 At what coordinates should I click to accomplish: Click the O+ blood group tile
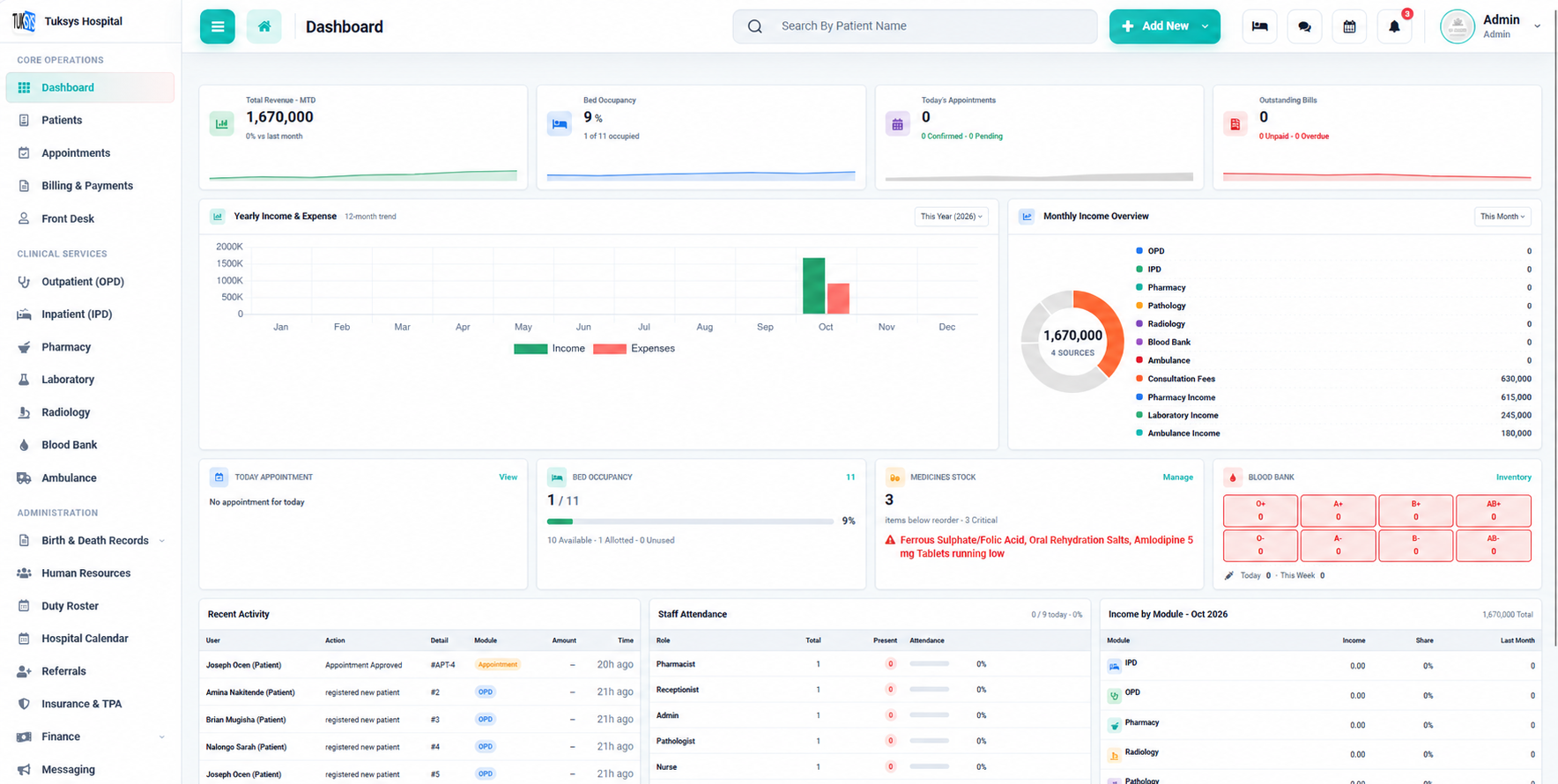pyautogui.click(x=1260, y=511)
